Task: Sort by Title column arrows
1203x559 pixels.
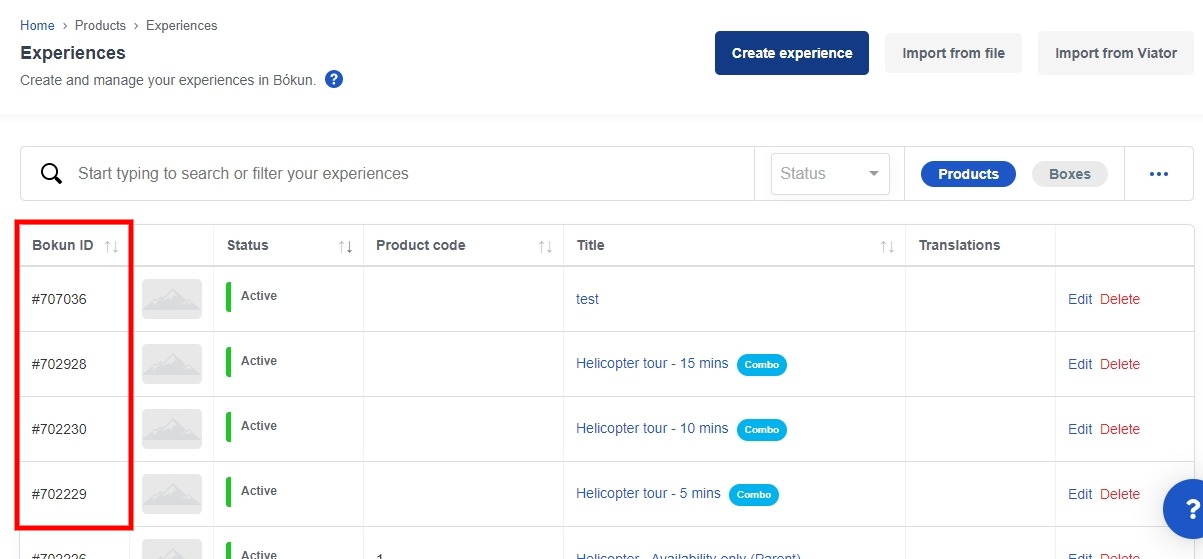Action: pyautogui.click(x=887, y=246)
